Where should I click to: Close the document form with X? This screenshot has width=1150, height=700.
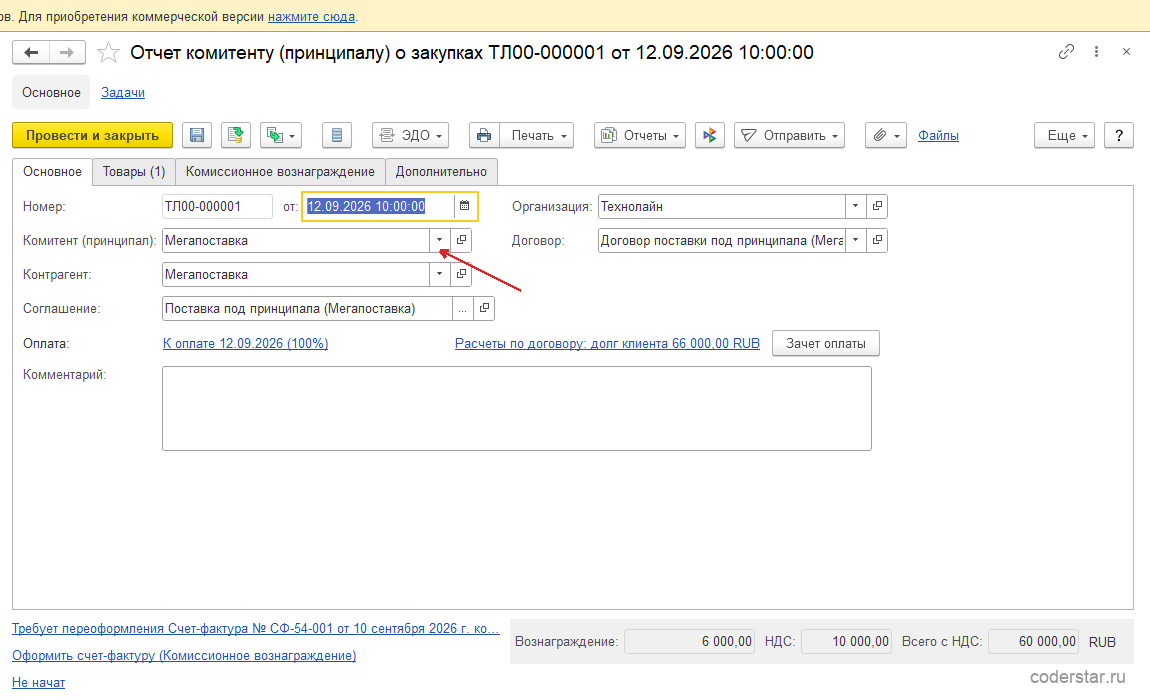(1127, 51)
